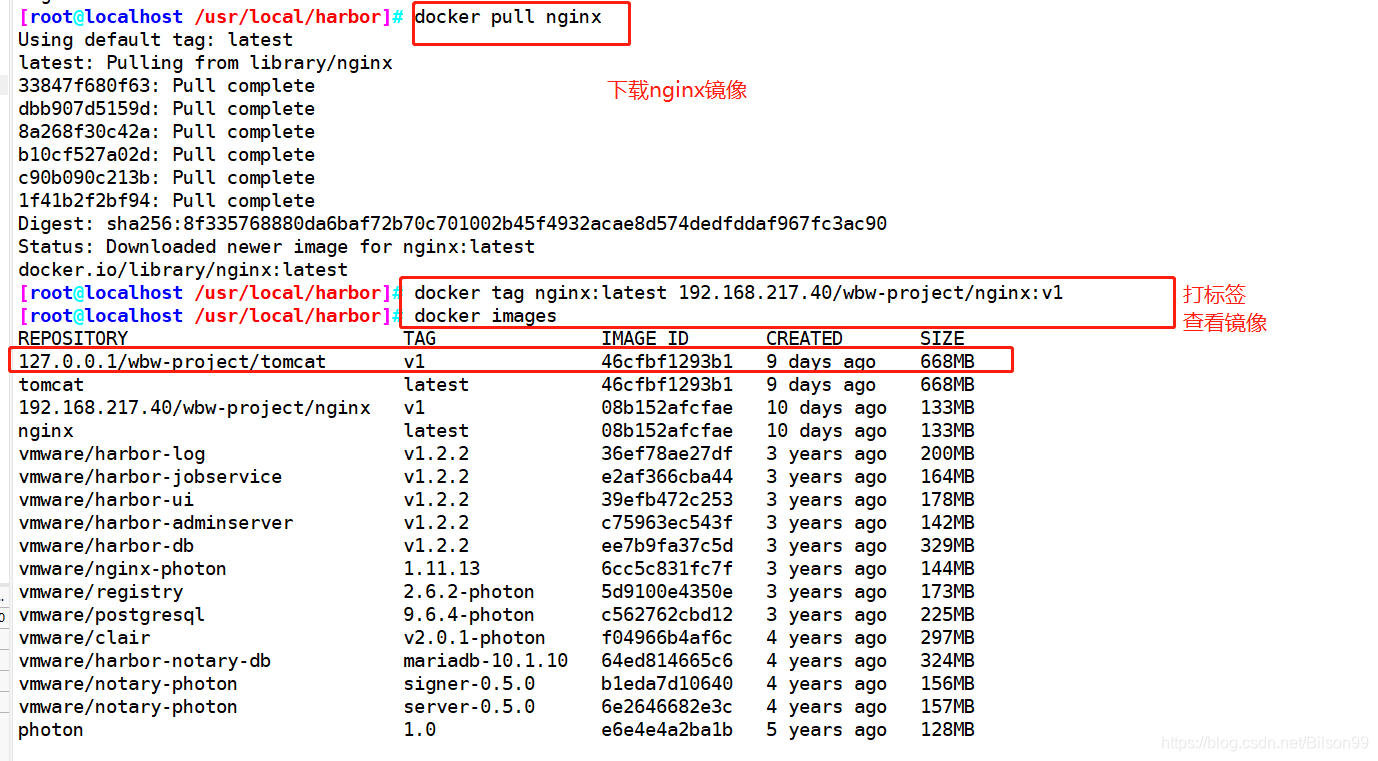Image resolution: width=1378 pixels, height=761 pixels.
Task: Click the 'latest: Pulling from library/nginx' line
Action: (205, 63)
